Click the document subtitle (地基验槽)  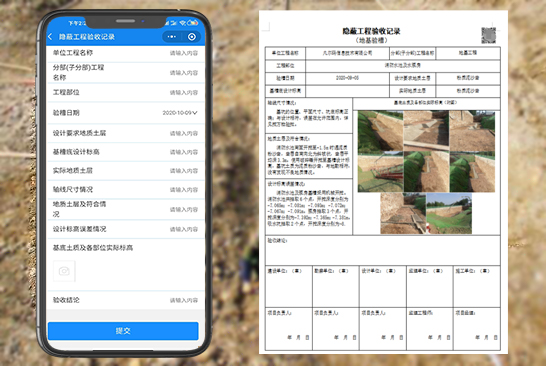tap(371, 40)
